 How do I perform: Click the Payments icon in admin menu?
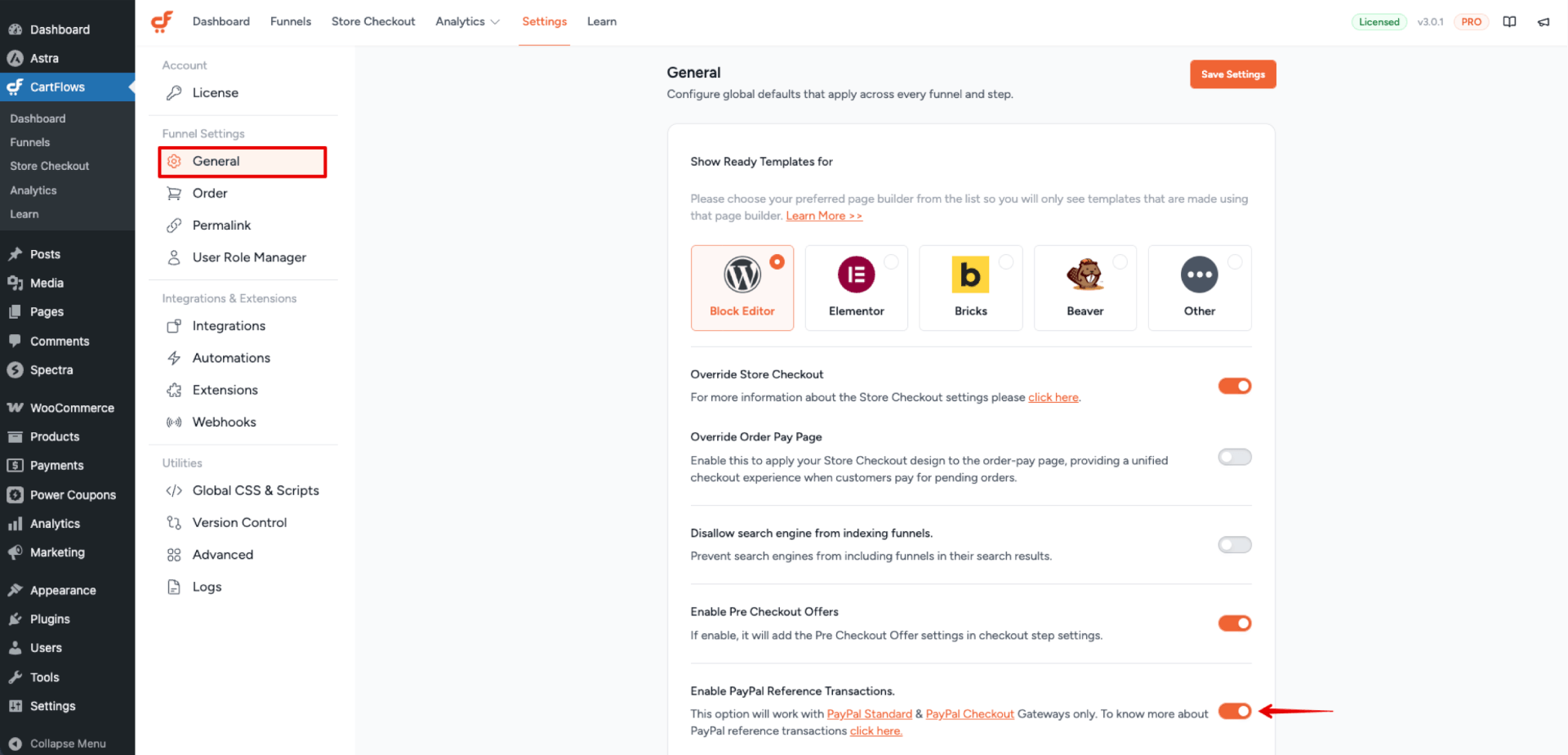coord(15,466)
